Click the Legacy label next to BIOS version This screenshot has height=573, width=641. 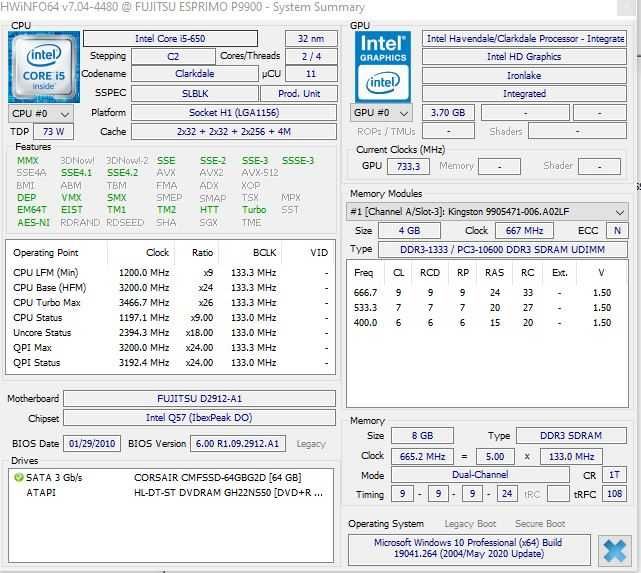click(311, 444)
